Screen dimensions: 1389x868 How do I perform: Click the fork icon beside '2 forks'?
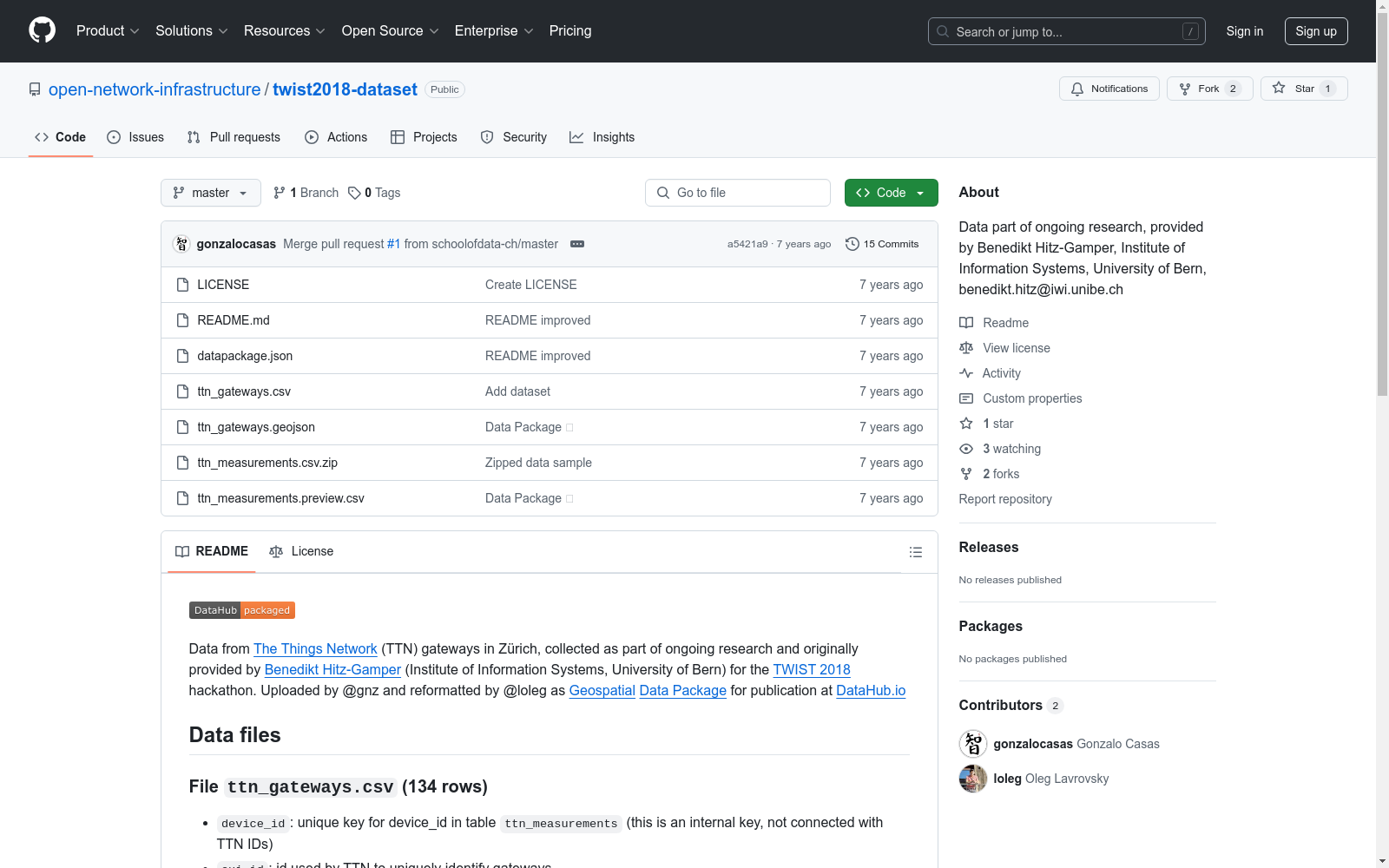(x=966, y=474)
